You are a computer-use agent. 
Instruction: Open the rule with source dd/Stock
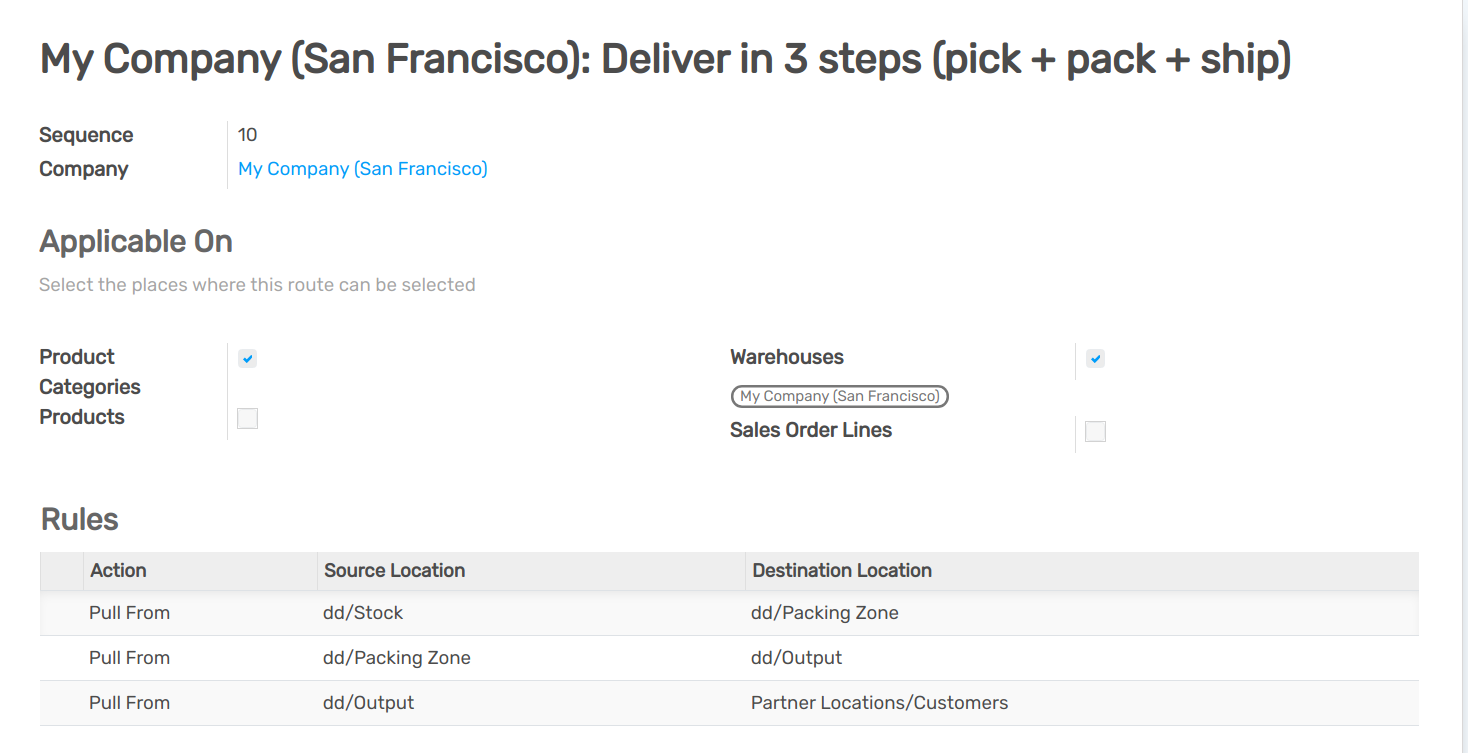(363, 613)
